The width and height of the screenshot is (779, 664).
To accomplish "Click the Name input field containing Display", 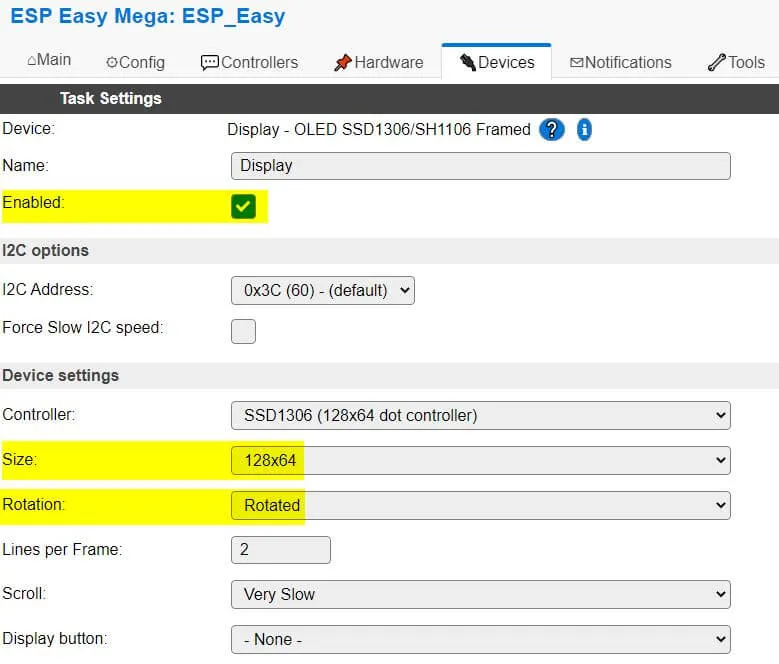I will tap(480, 166).
